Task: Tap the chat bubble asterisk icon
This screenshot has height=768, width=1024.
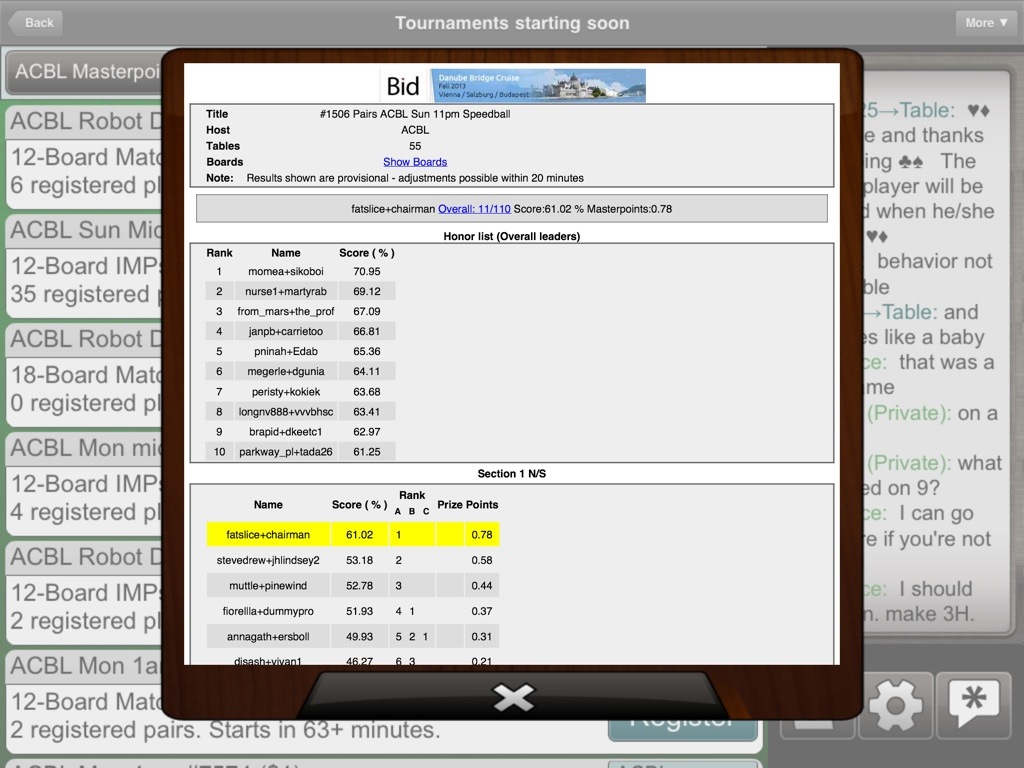Action: point(973,706)
